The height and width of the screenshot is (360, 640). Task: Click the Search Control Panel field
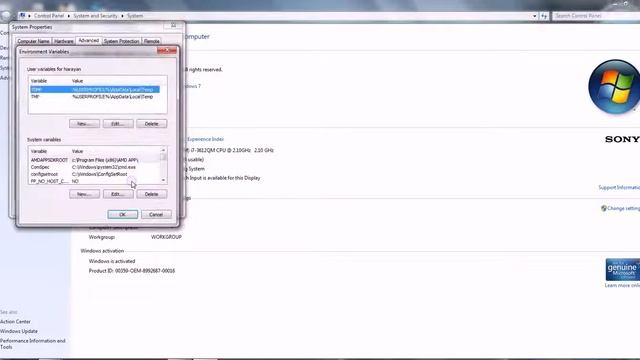(x=596, y=16)
